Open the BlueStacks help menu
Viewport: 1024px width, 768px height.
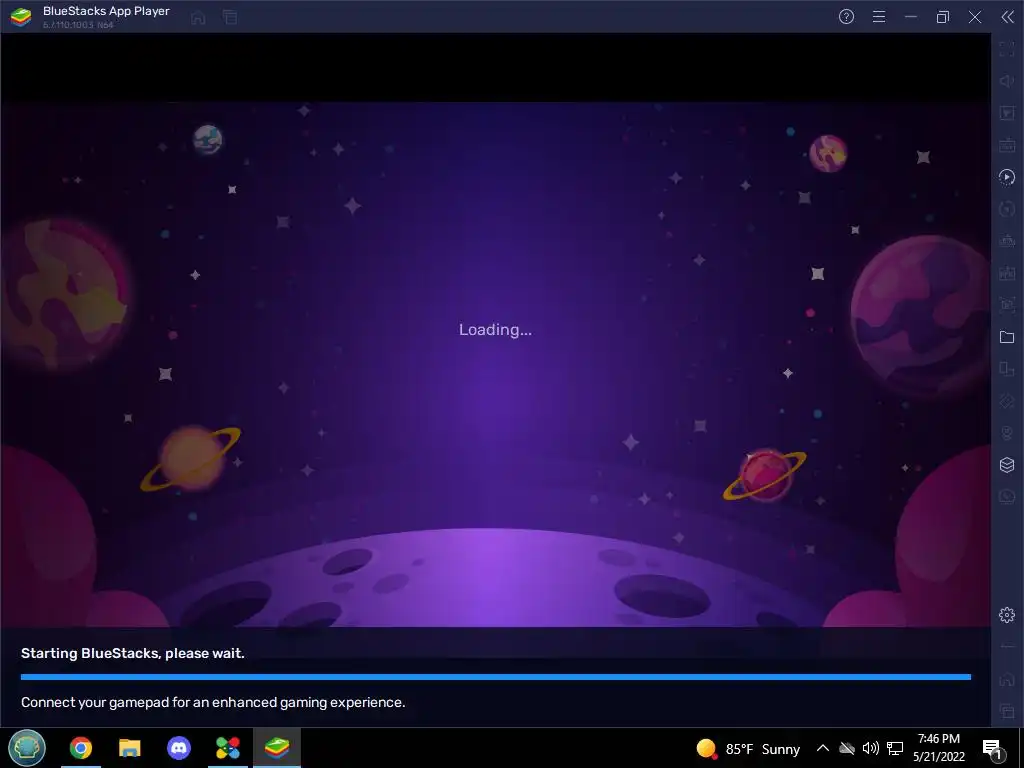pyautogui.click(x=846, y=17)
